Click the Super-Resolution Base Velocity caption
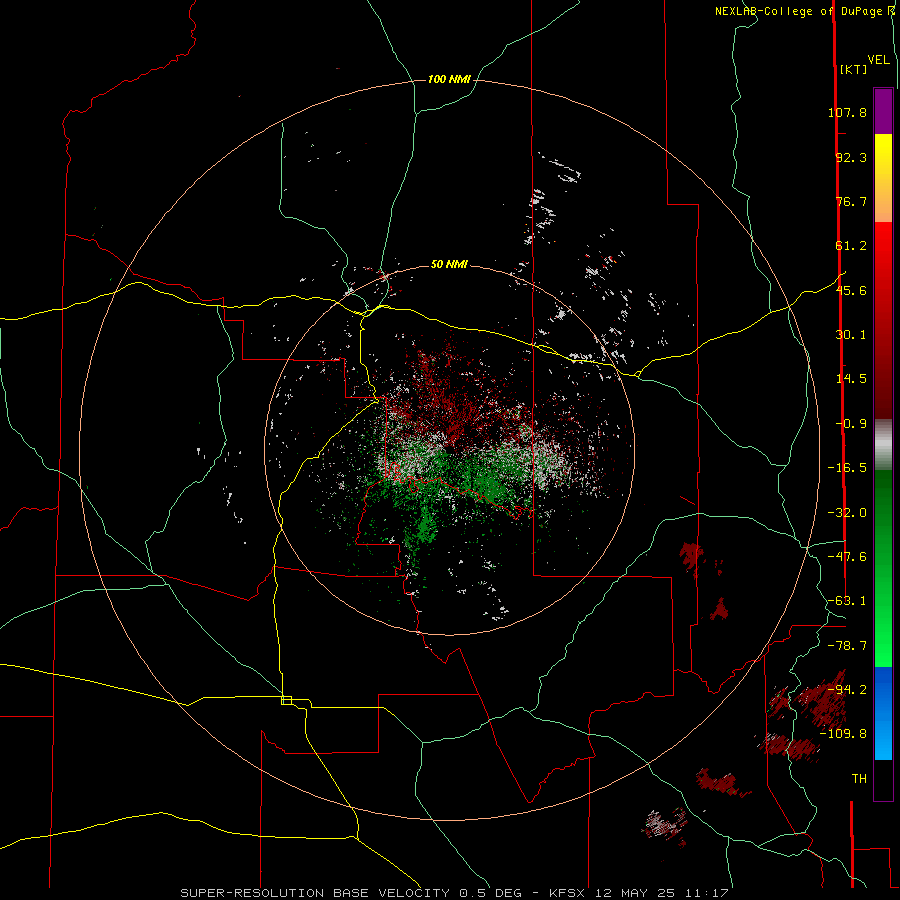The width and height of the screenshot is (900, 900). coord(454,893)
